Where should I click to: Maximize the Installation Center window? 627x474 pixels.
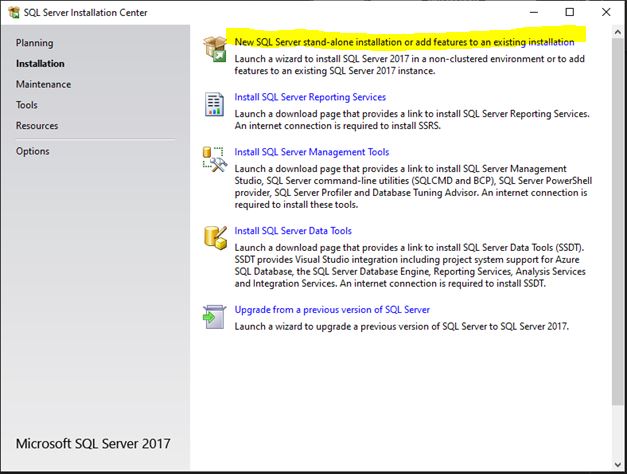tap(569, 12)
